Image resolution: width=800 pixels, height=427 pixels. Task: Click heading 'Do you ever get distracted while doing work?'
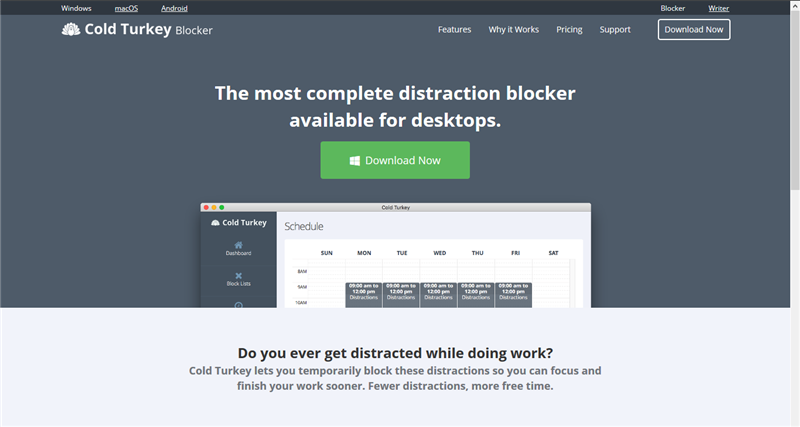[x=395, y=353]
